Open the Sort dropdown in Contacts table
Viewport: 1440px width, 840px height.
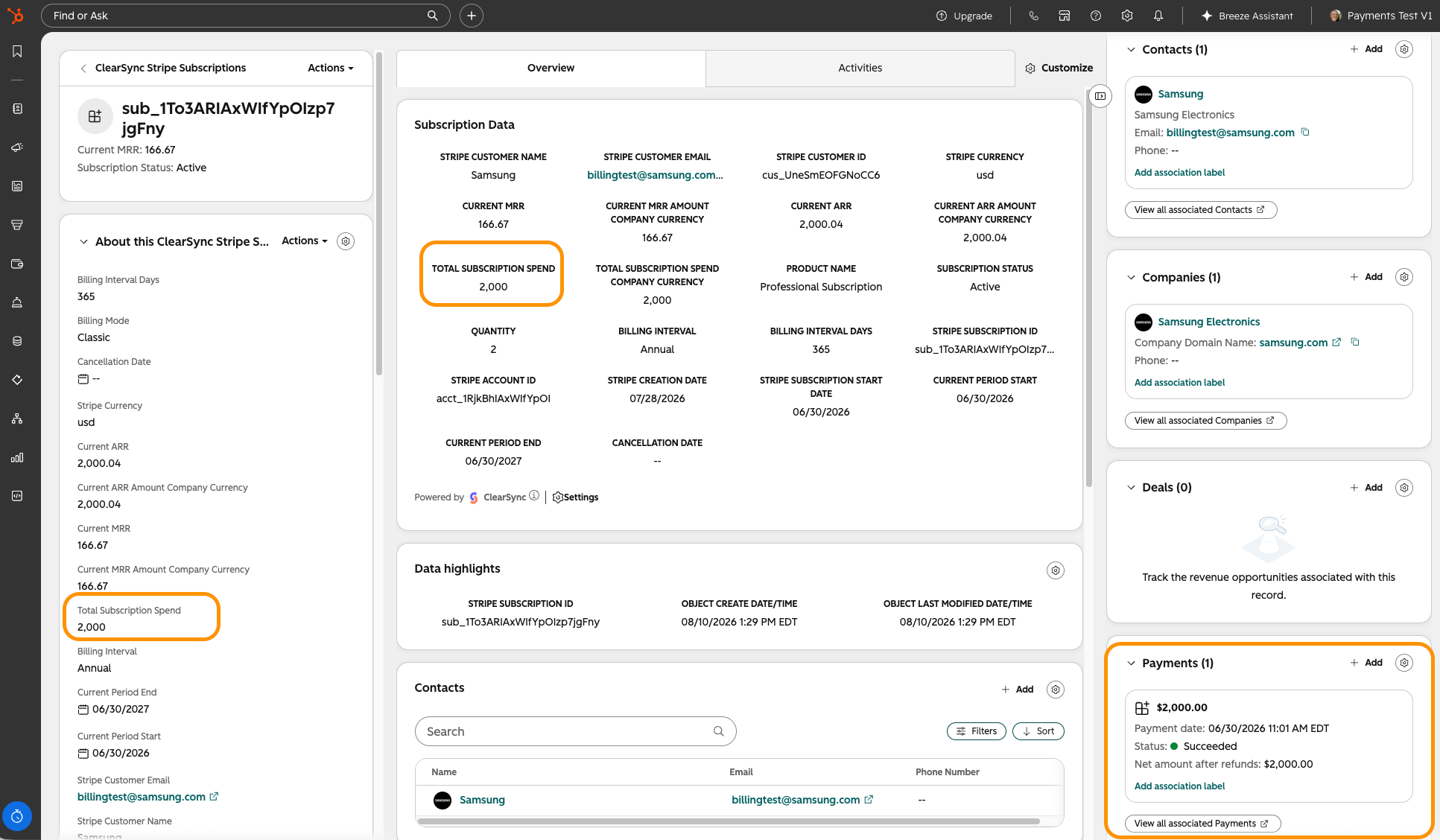point(1038,731)
